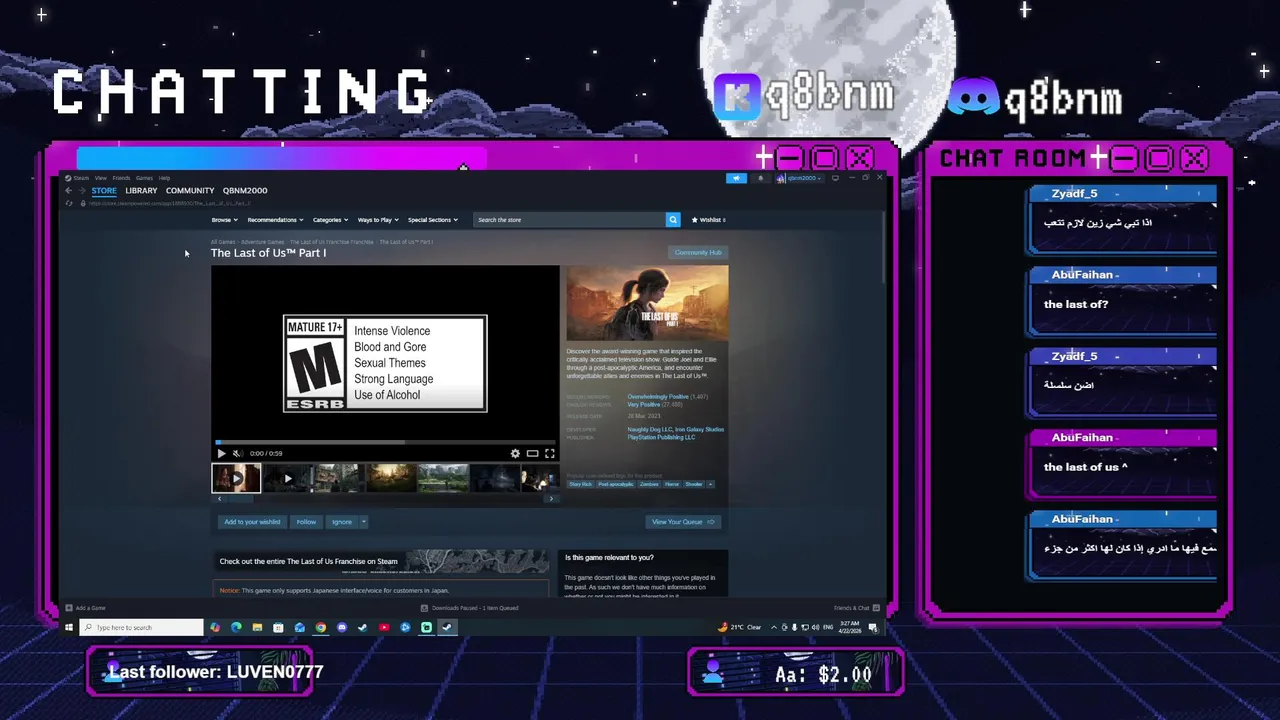Open the PlayStation Publishing LLC link

pyautogui.click(x=661, y=437)
